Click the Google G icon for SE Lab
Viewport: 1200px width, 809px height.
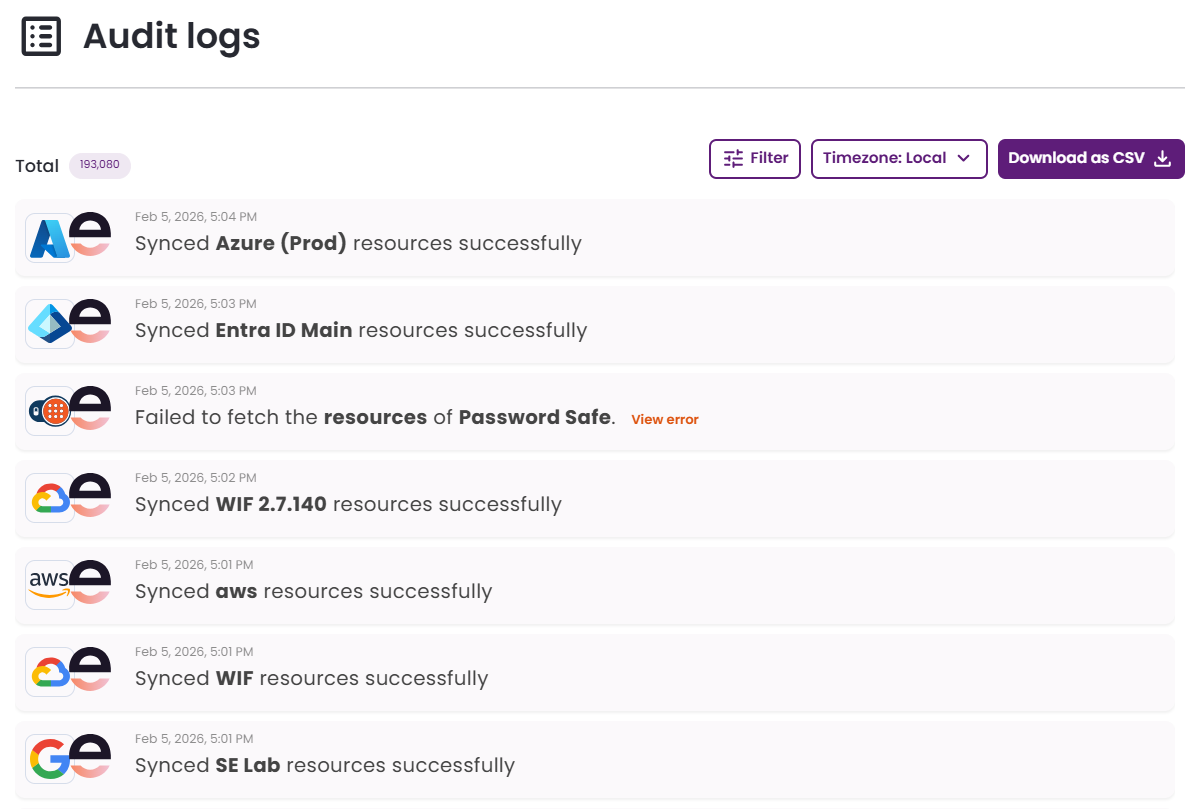49,759
